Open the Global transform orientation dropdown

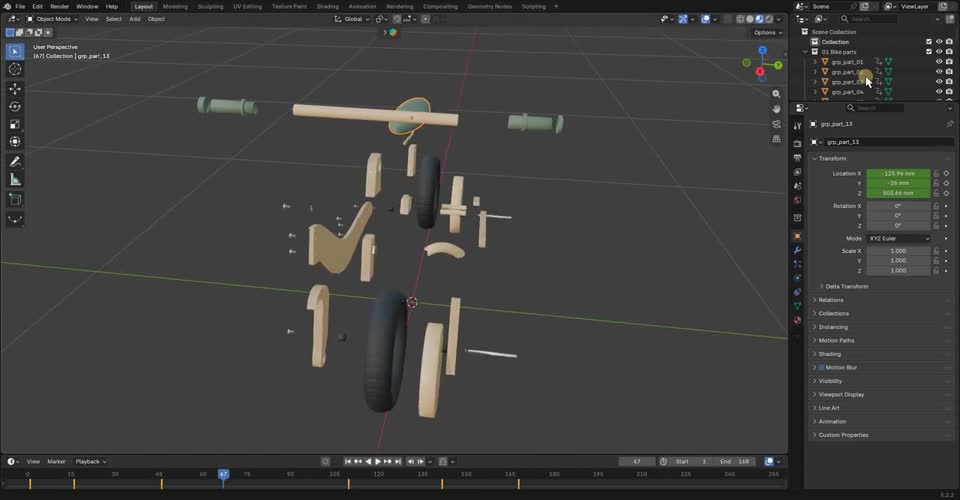coord(352,19)
